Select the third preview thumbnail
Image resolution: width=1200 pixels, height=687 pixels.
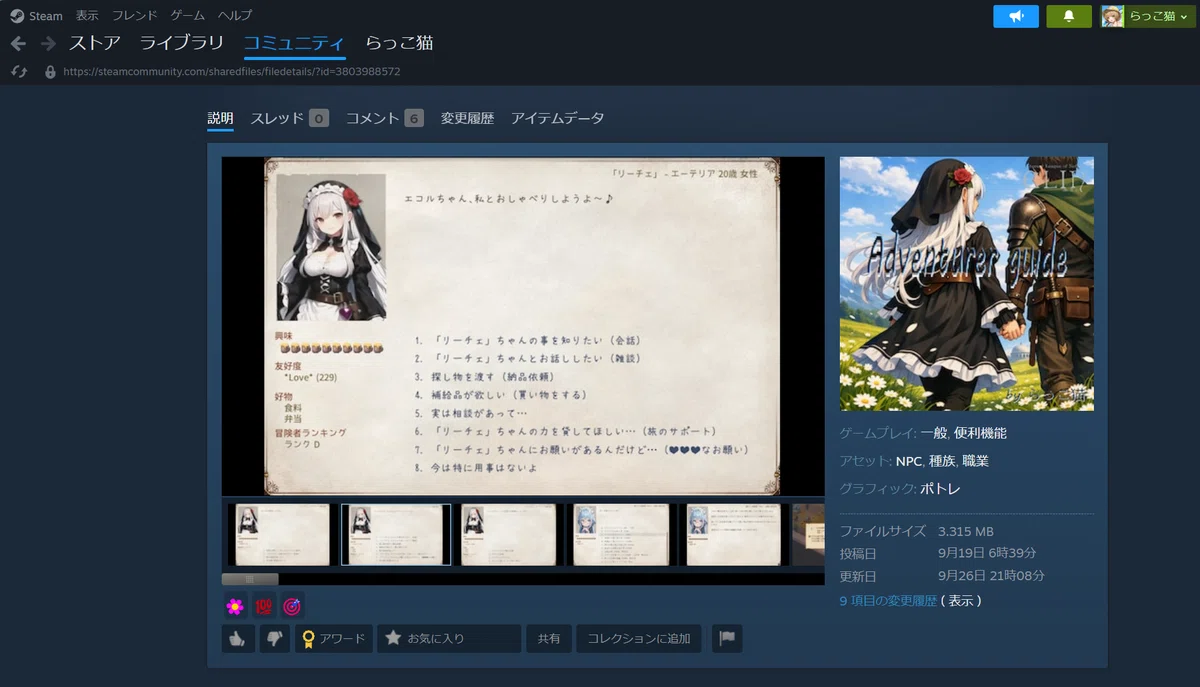508,535
